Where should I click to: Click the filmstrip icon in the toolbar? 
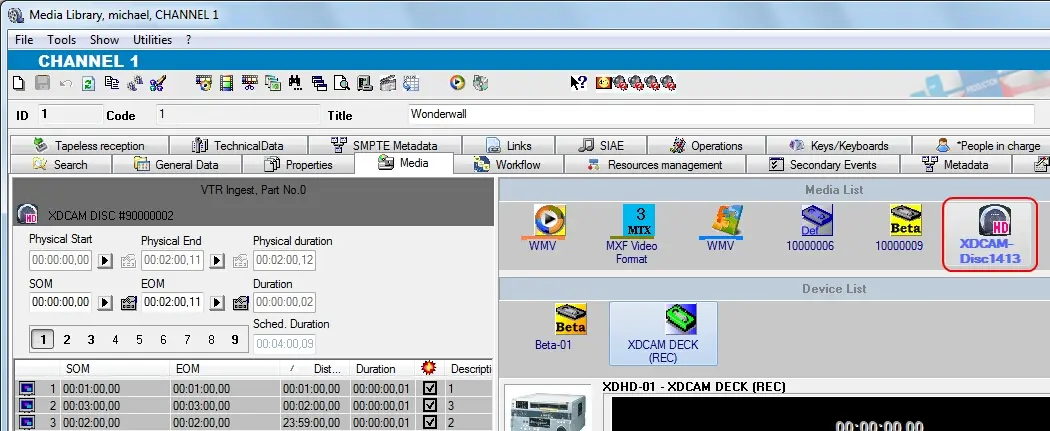tap(226, 84)
